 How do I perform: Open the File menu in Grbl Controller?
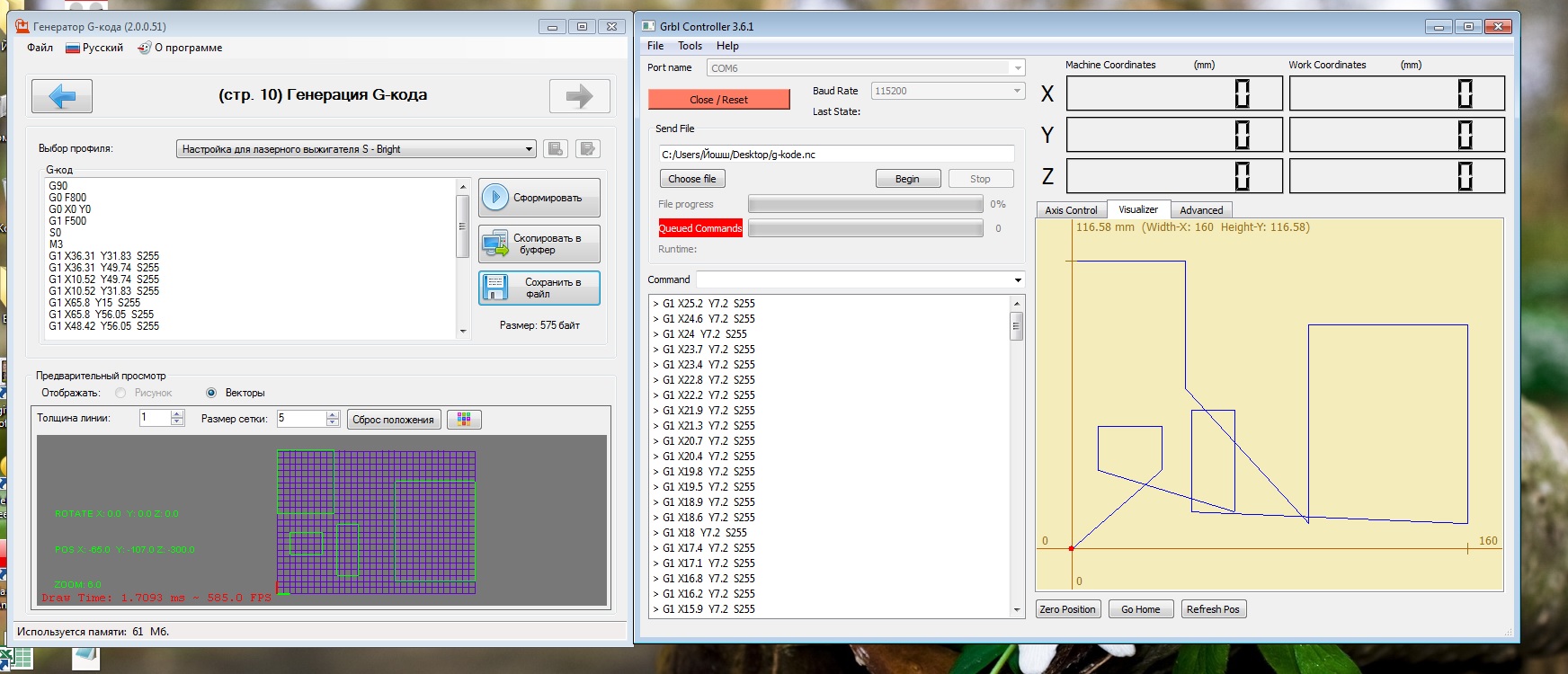tap(655, 46)
